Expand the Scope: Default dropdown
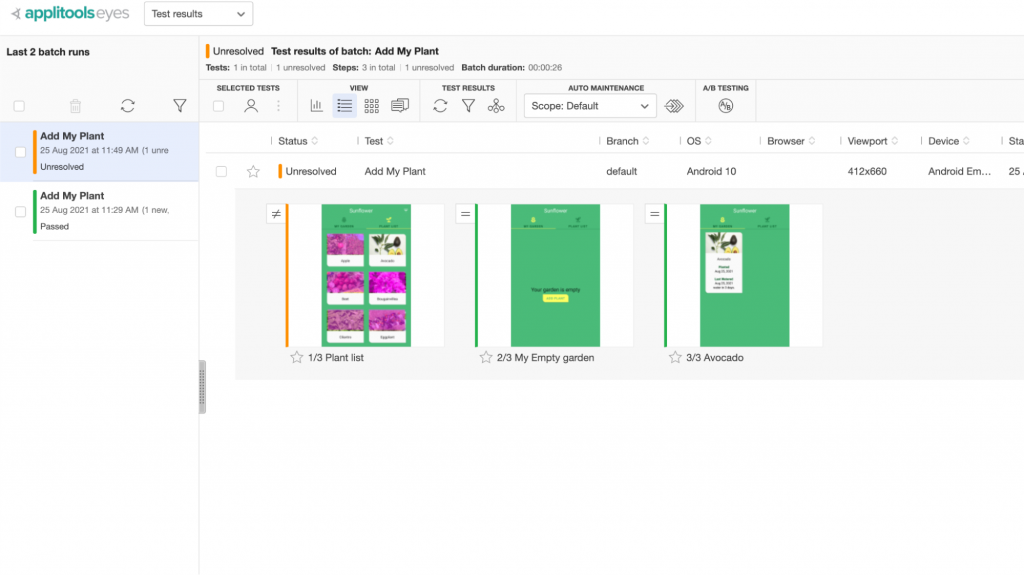This screenshot has width=1024, height=575. (x=590, y=106)
